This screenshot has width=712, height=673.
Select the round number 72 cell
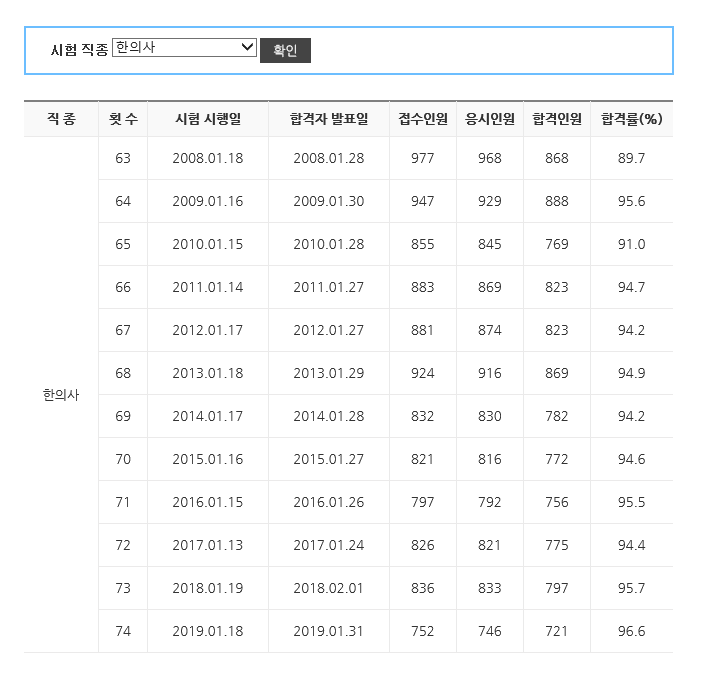pyautogui.click(x=123, y=545)
